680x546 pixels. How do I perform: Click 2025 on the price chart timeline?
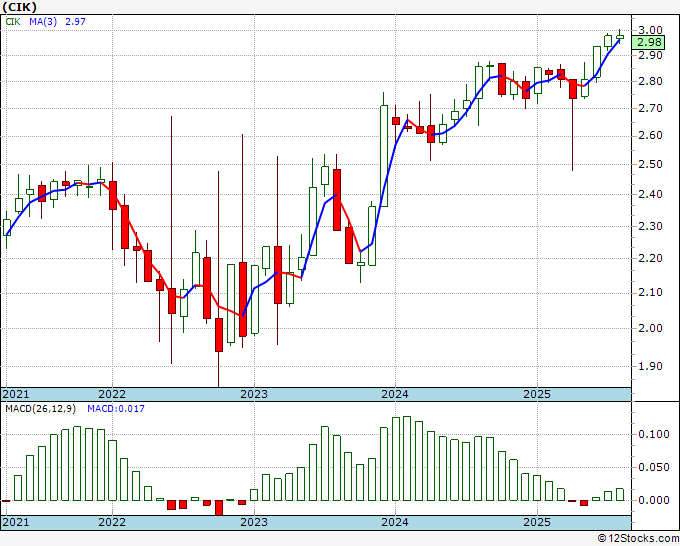tap(537, 394)
